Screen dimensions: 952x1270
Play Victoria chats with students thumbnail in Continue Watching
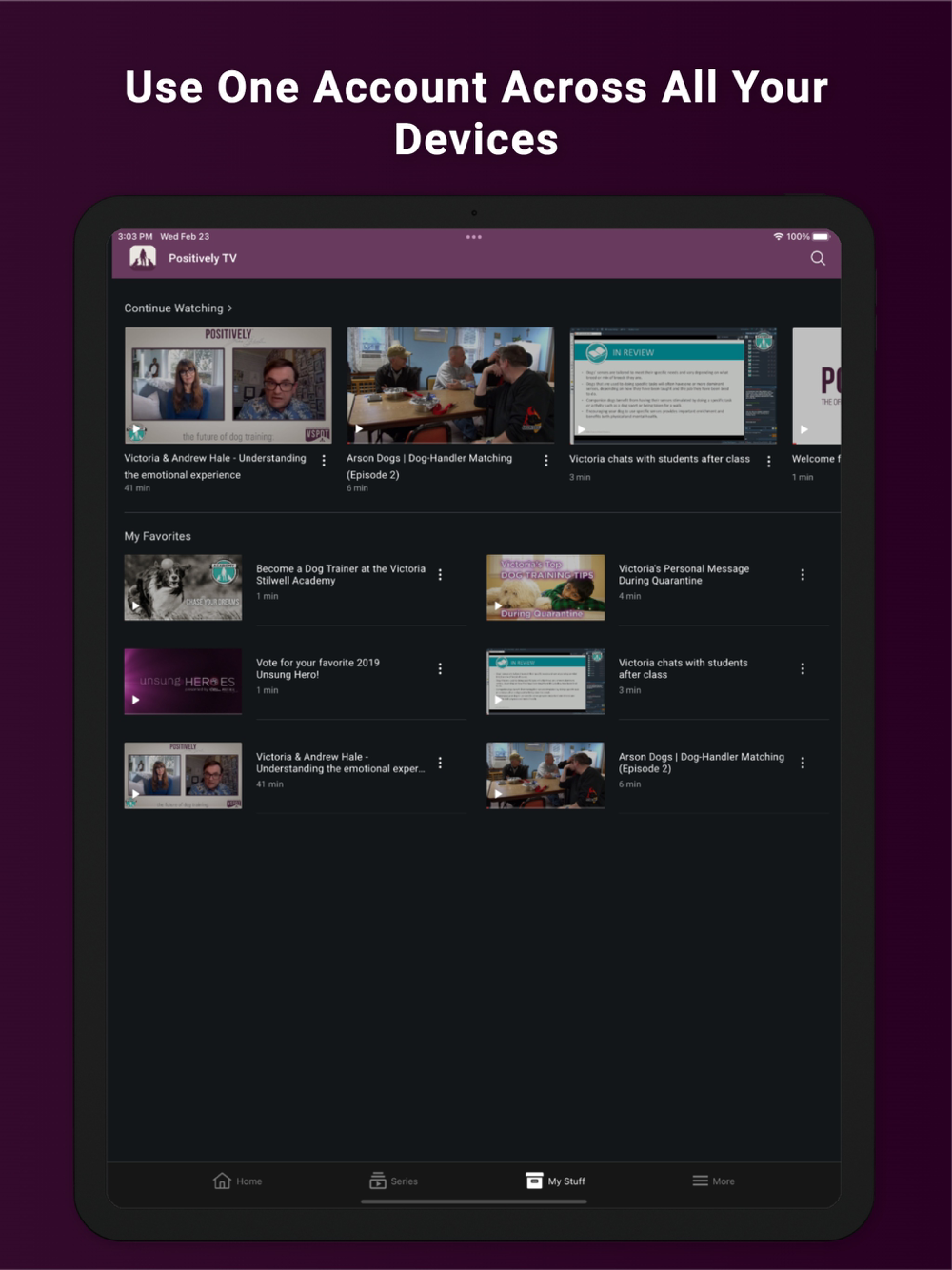[x=673, y=386]
